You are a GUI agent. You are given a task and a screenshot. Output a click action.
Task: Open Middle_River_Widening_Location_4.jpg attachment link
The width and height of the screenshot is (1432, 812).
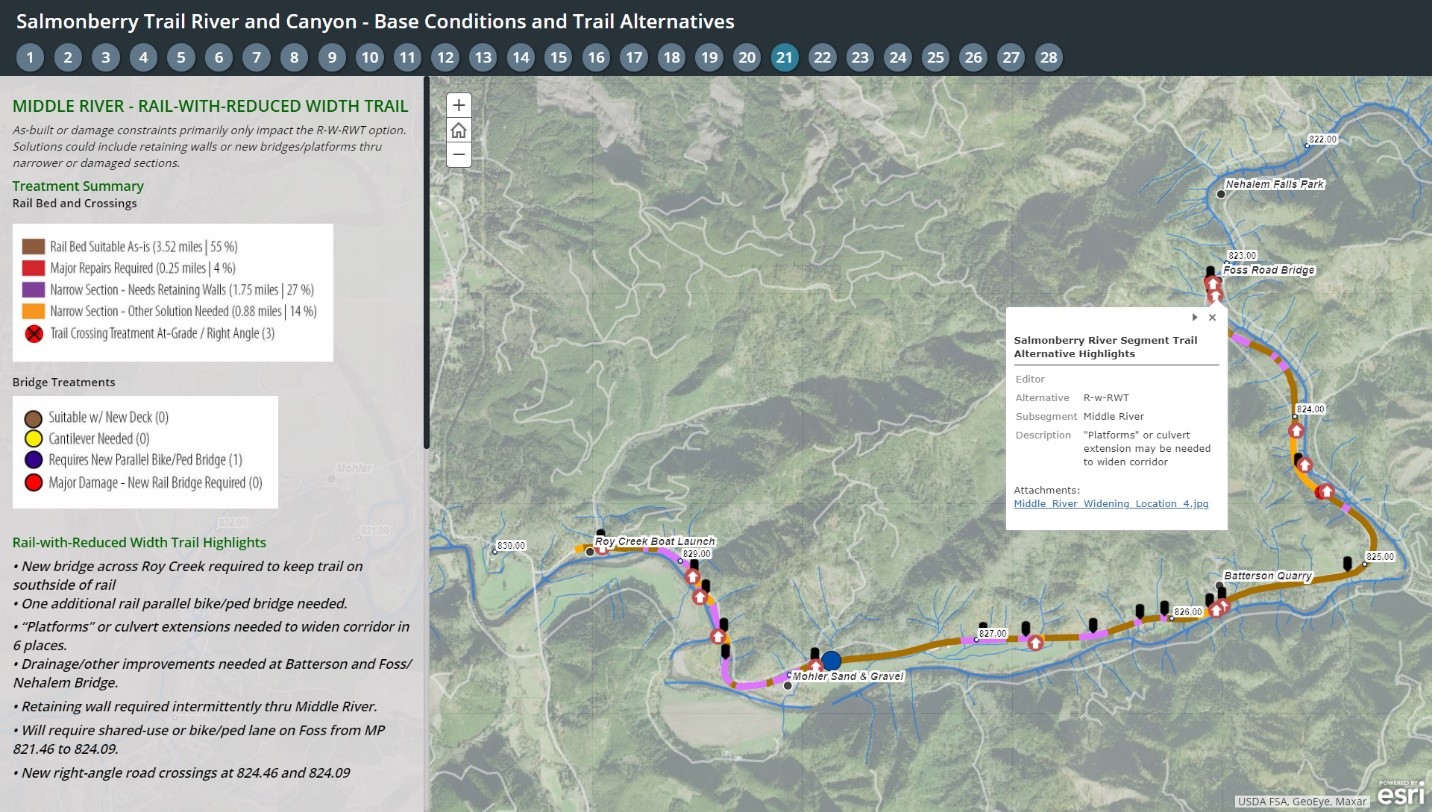pyautogui.click(x=1110, y=504)
